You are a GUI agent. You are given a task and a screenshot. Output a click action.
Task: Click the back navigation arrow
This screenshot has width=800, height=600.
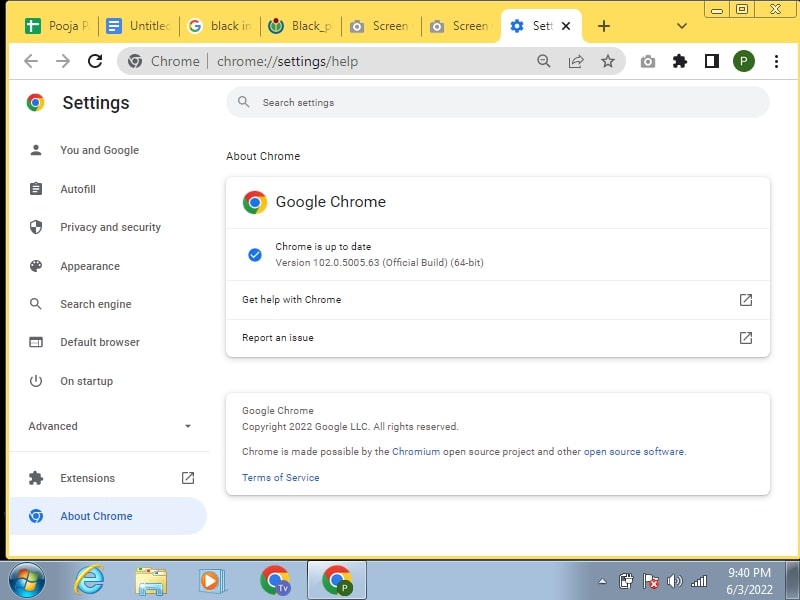point(31,61)
